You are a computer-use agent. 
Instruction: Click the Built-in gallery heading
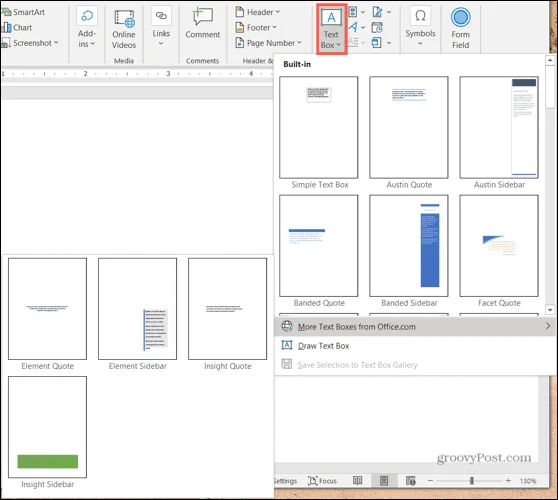coord(297,64)
